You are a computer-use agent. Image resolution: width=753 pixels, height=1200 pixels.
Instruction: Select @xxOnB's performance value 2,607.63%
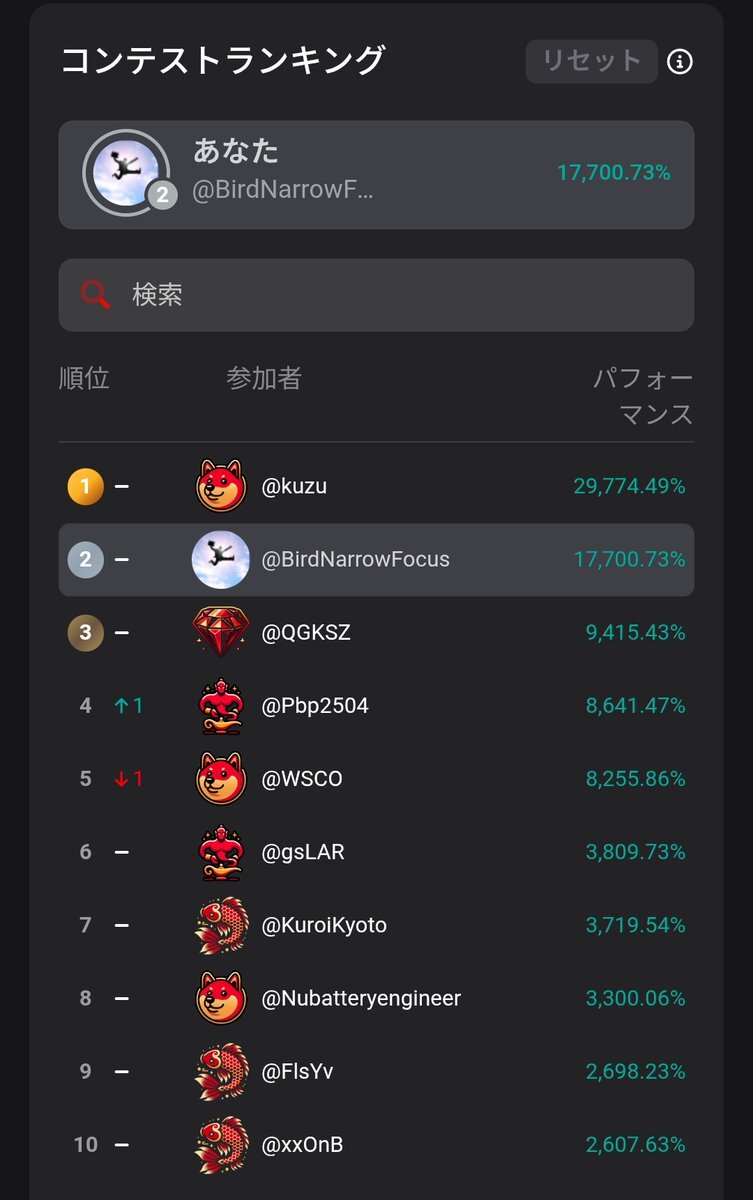635,1144
